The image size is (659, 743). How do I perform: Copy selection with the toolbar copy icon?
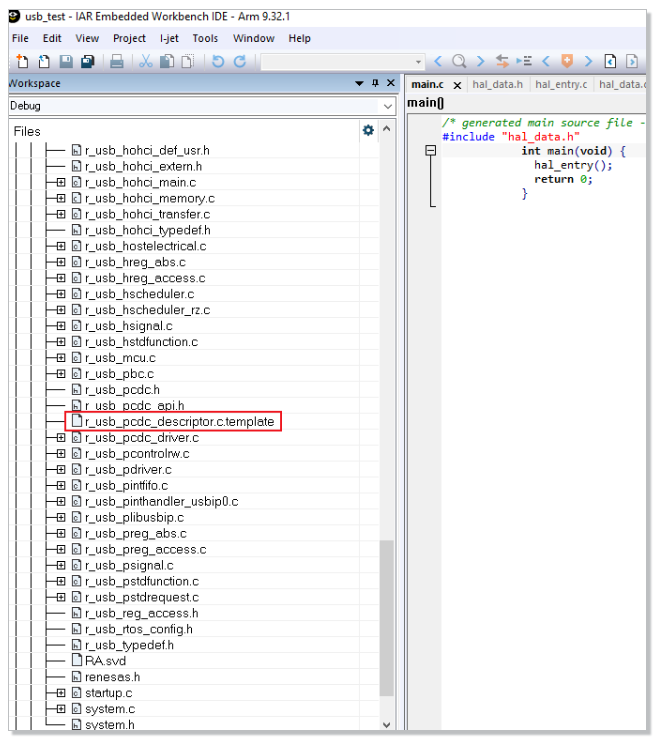click(167, 62)
